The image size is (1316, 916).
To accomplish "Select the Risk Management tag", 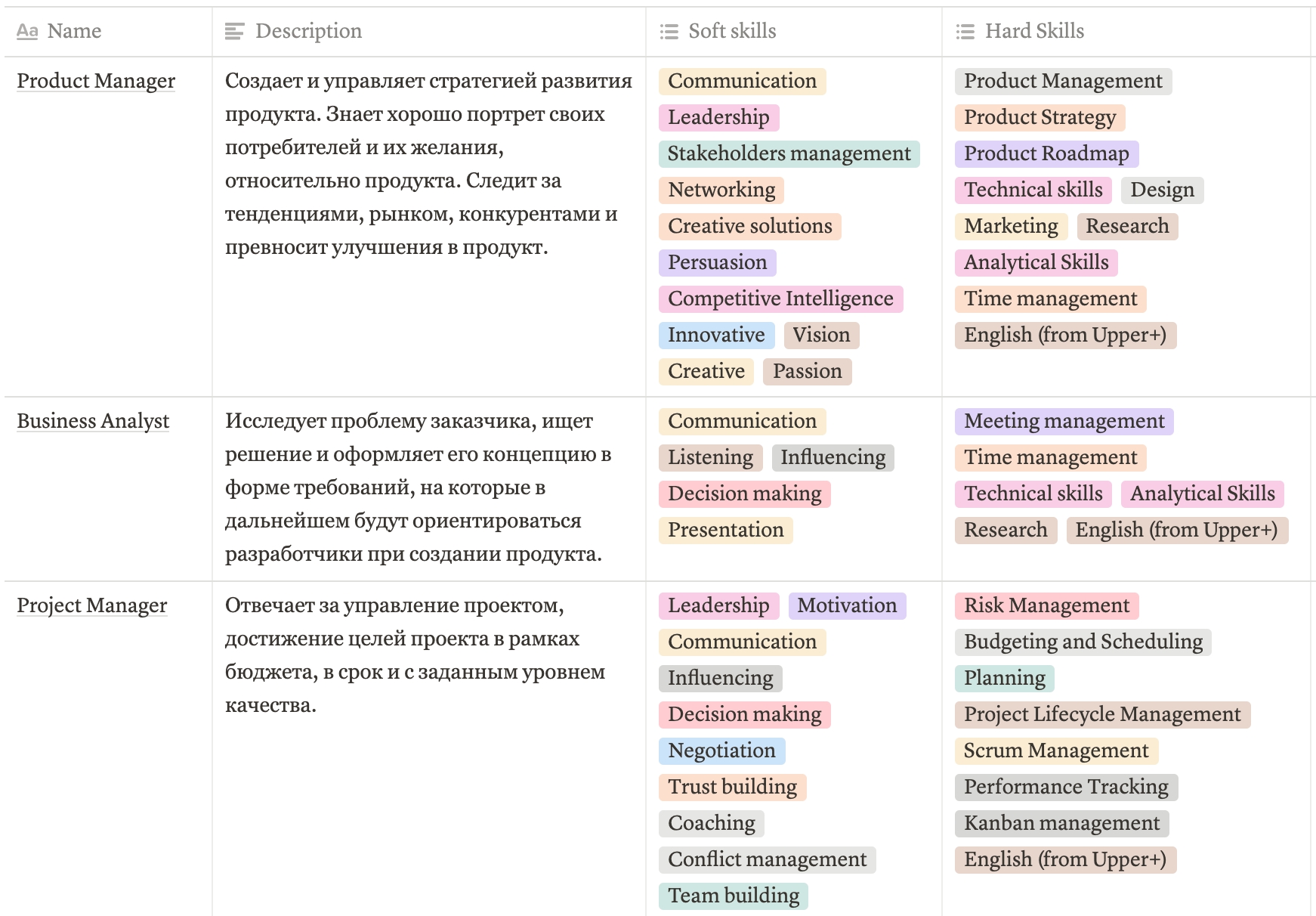I will tap(1046, 605).
